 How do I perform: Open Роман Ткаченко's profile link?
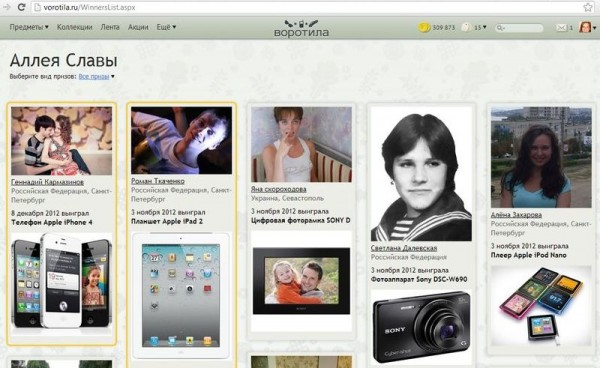[x=158, y=181]
